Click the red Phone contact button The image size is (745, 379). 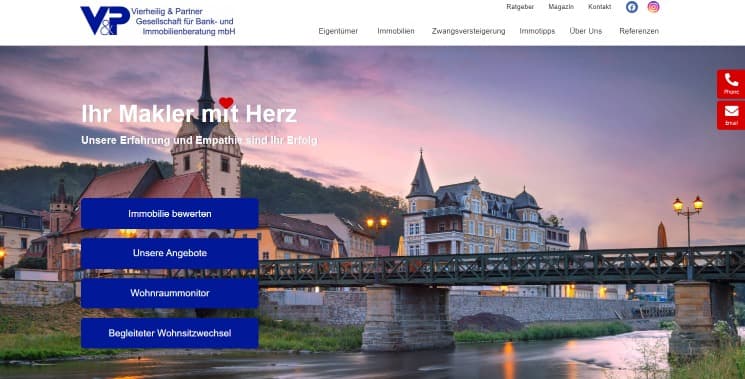click(731, 84)
